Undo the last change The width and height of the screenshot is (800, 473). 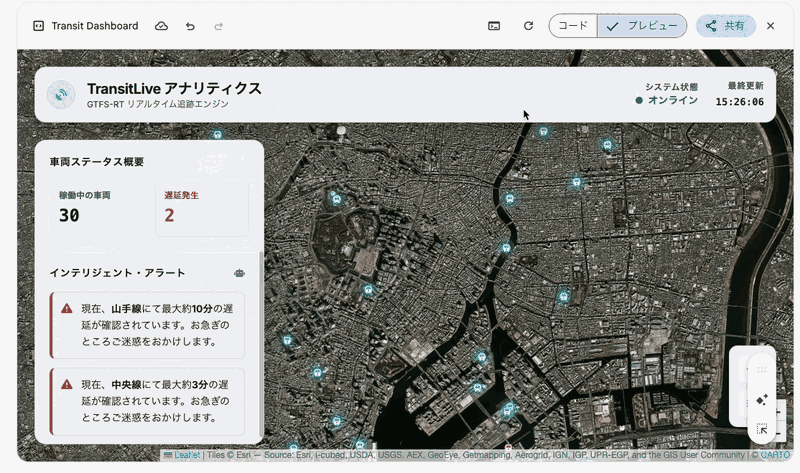click(190, 26)
